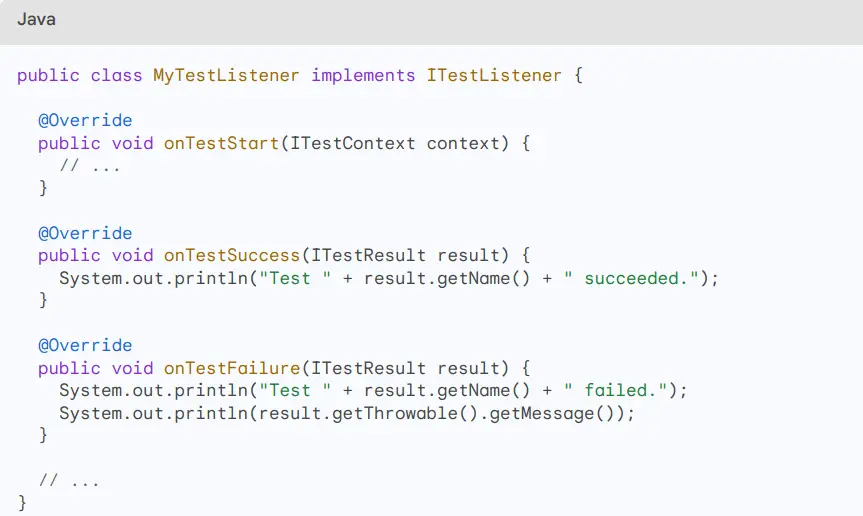Click the " succeeded." string literal

[x=634, y=278]
